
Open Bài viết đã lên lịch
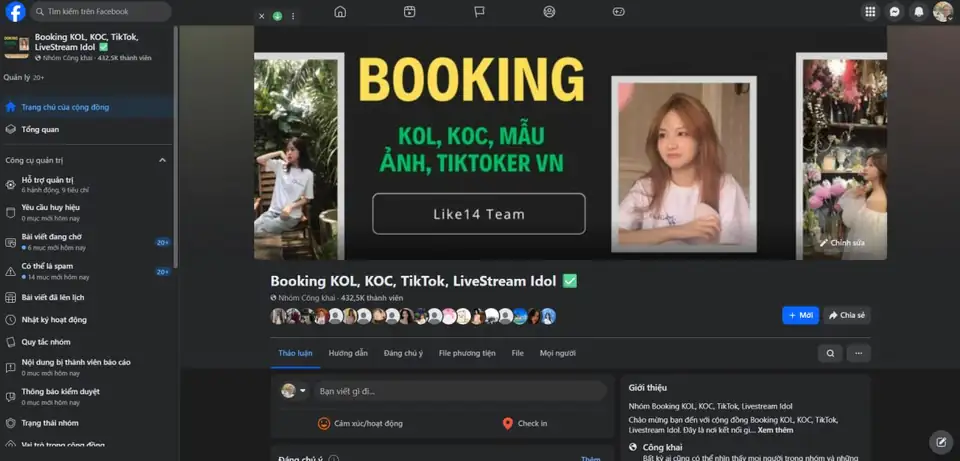point(88,298)
